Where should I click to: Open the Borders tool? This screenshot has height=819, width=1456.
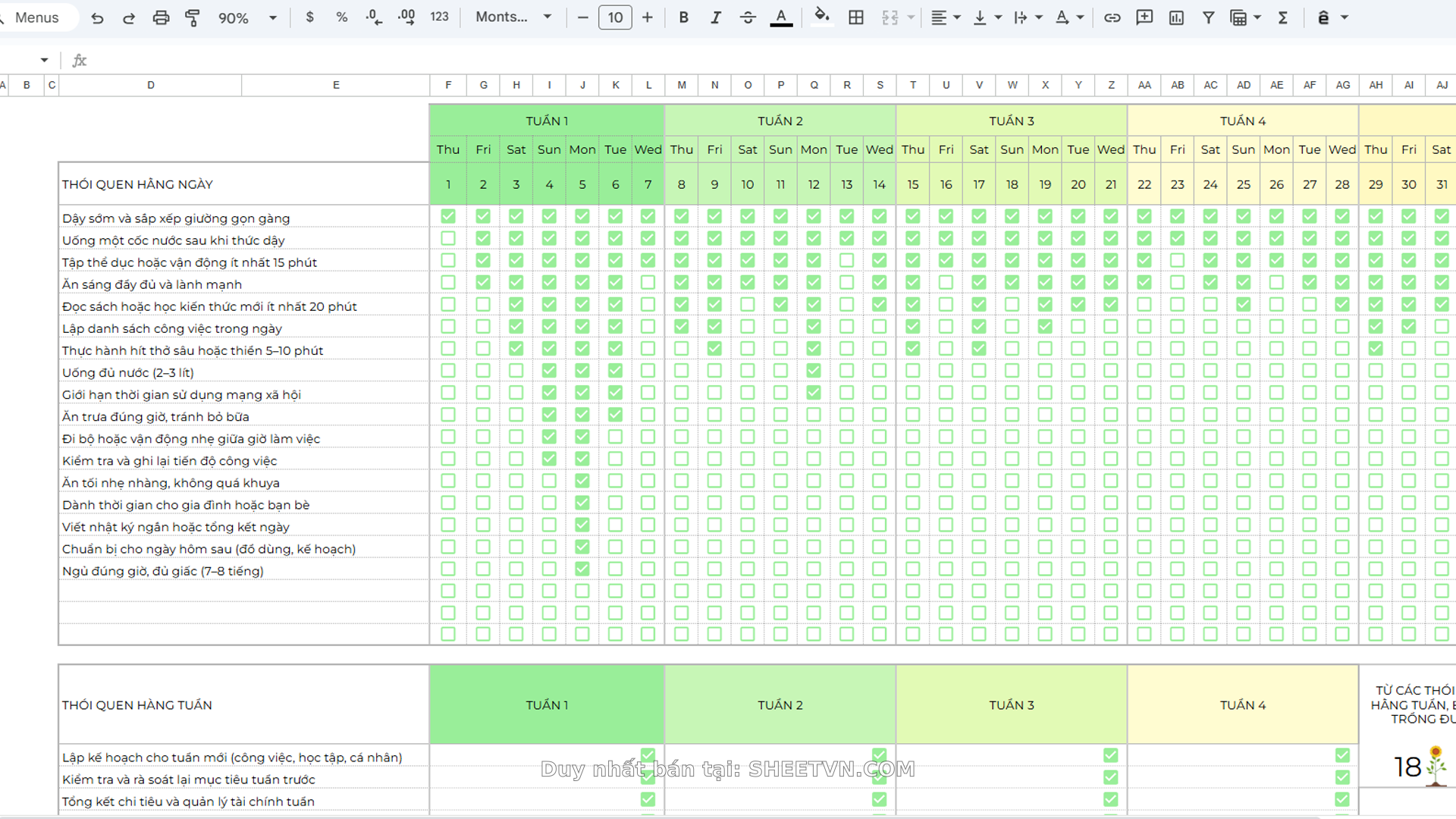tap(856, 17)
